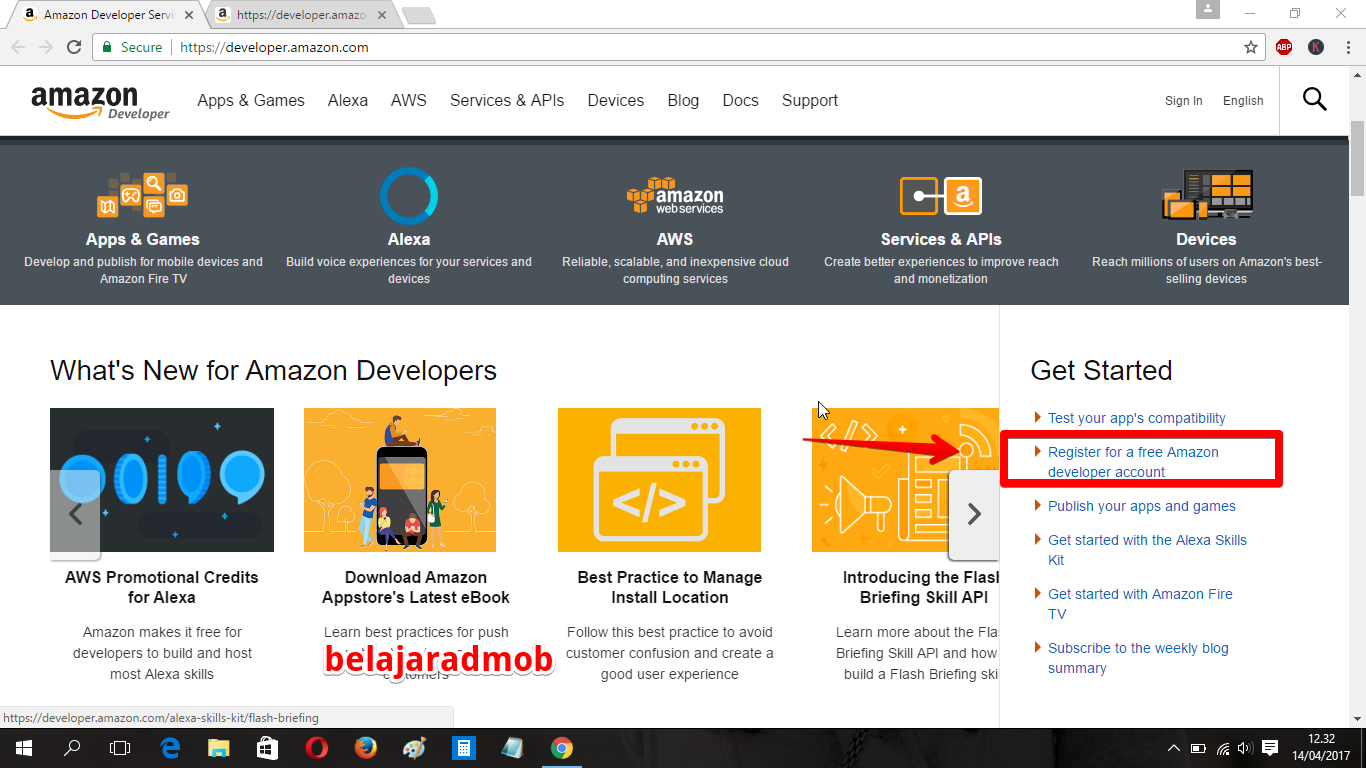
Task: Open File Explorer from taskbar
Action: 218,748
